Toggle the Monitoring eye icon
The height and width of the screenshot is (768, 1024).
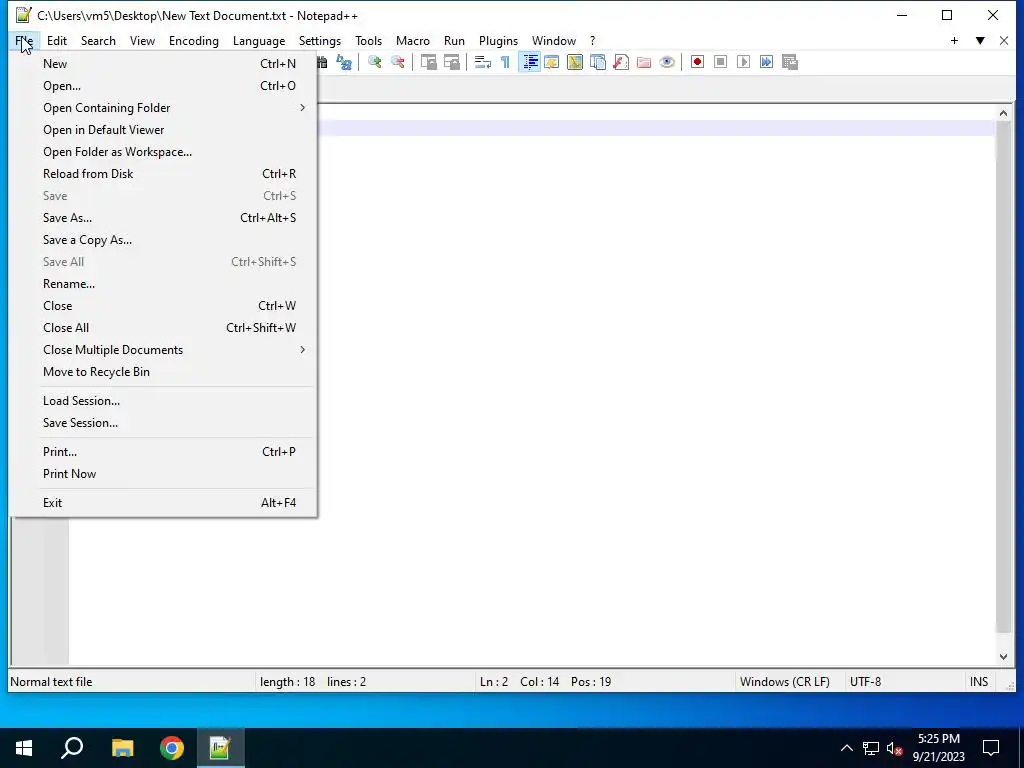point(667,62)
